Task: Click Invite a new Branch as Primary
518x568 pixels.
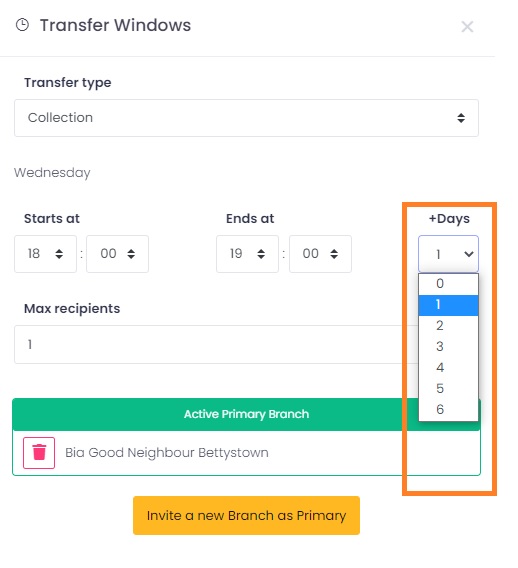Action: [x=246, y=515]
